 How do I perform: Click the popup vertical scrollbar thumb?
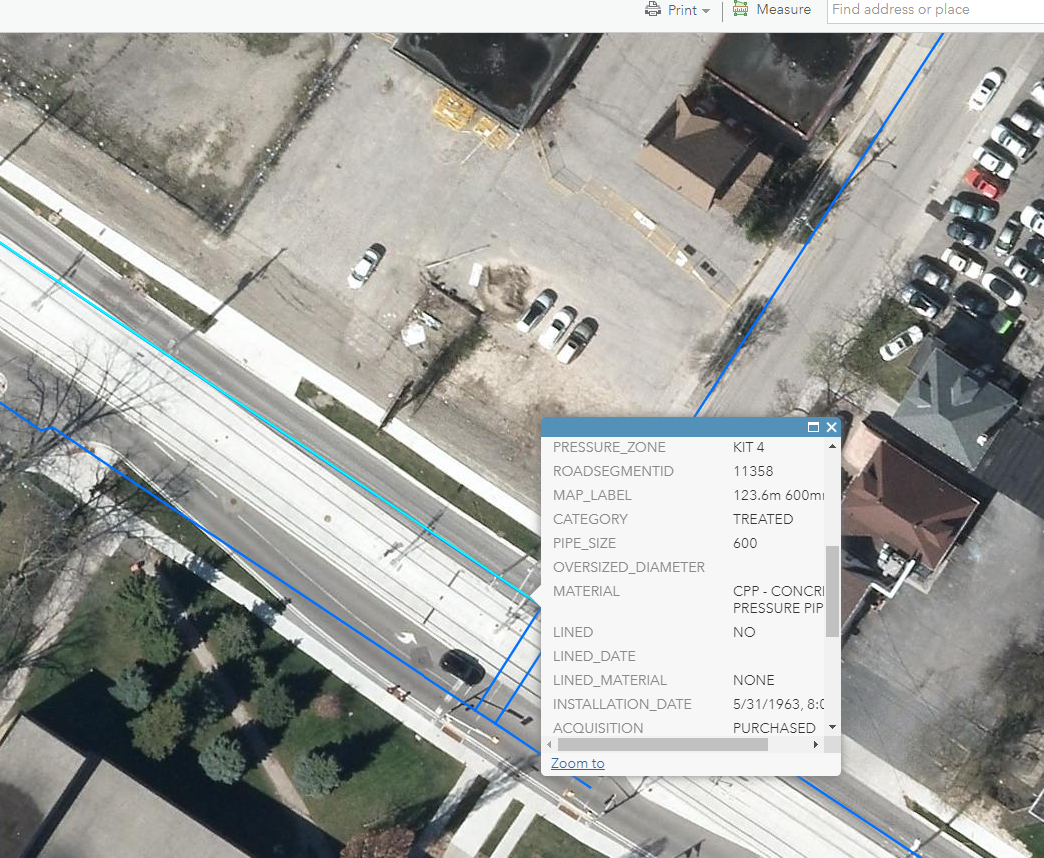(x=832, y=590)
